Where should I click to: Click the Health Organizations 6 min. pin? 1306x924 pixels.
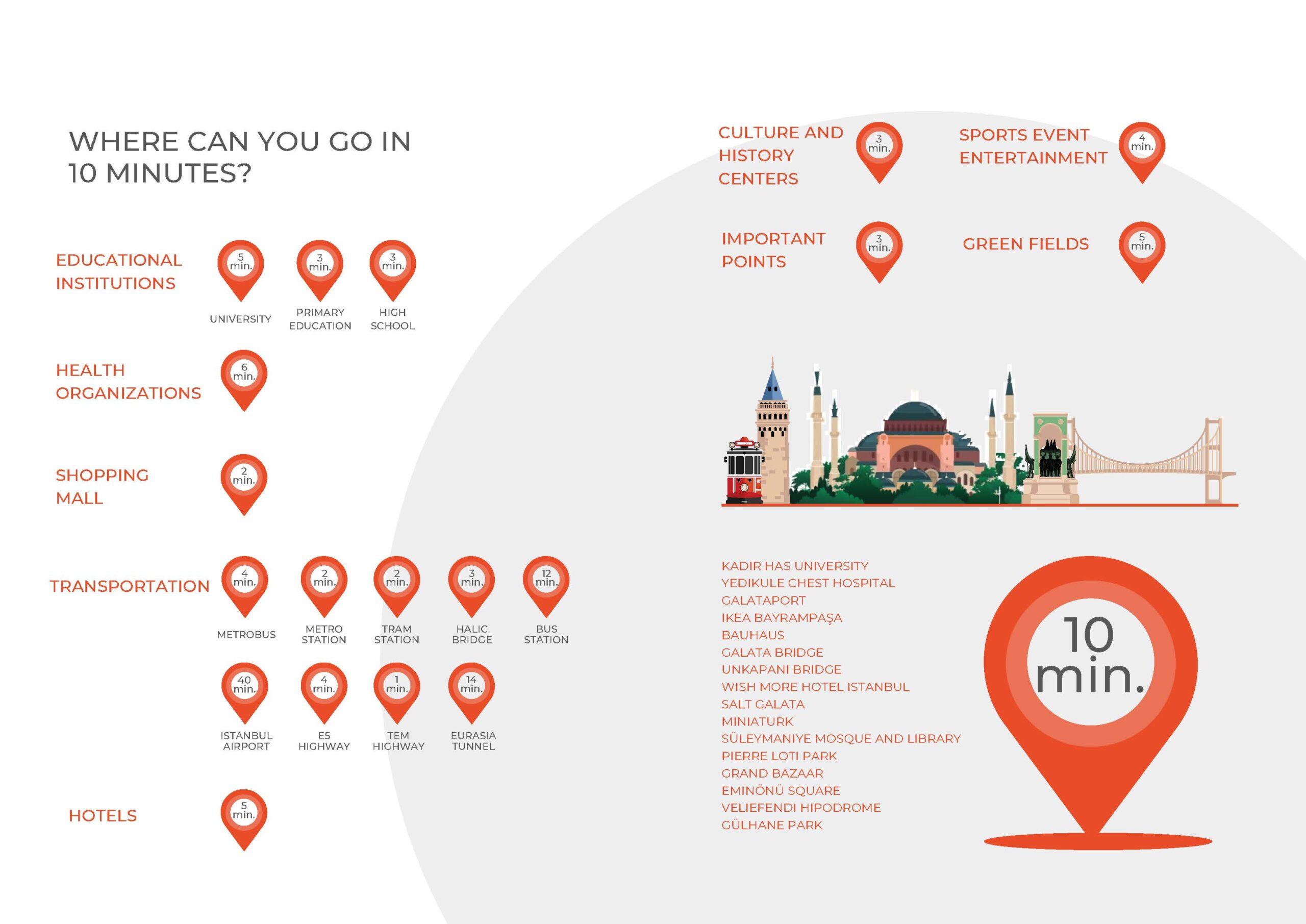[243, 380]
